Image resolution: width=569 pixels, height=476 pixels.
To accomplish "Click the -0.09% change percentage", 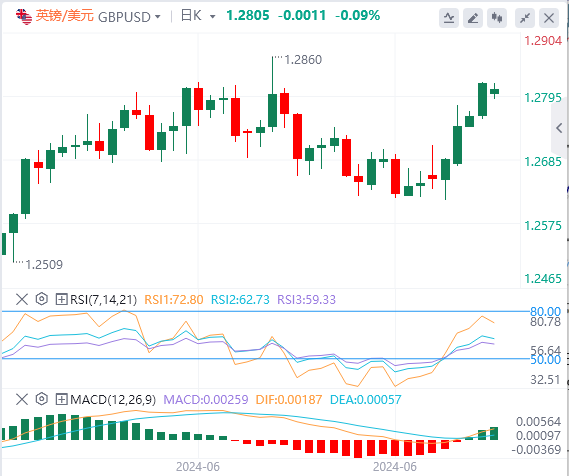I will [357, 15].
